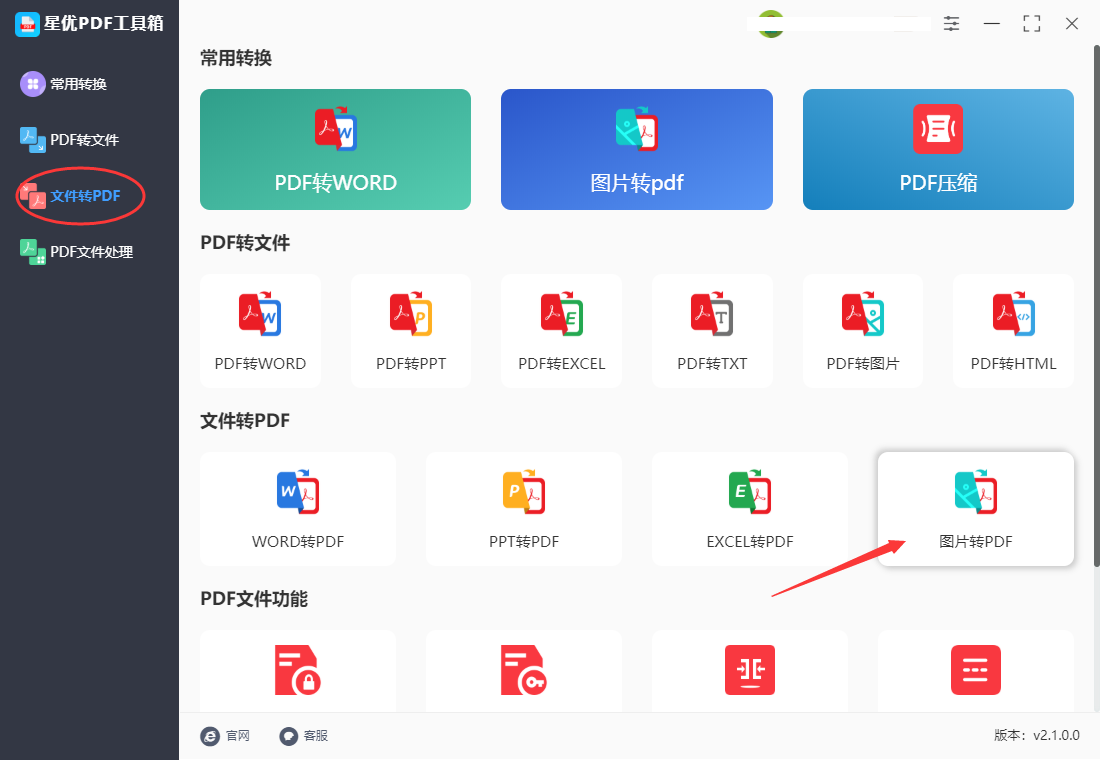The image size is (1100, 760).
Task: Click the 星优PDF工具箱 app logo
Action: pos(27,24)
